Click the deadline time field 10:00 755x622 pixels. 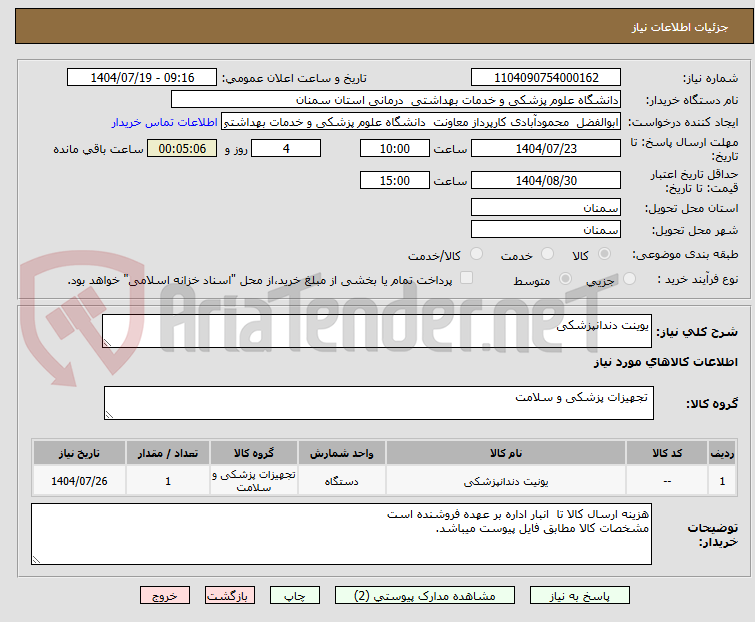tap(395, 148)
